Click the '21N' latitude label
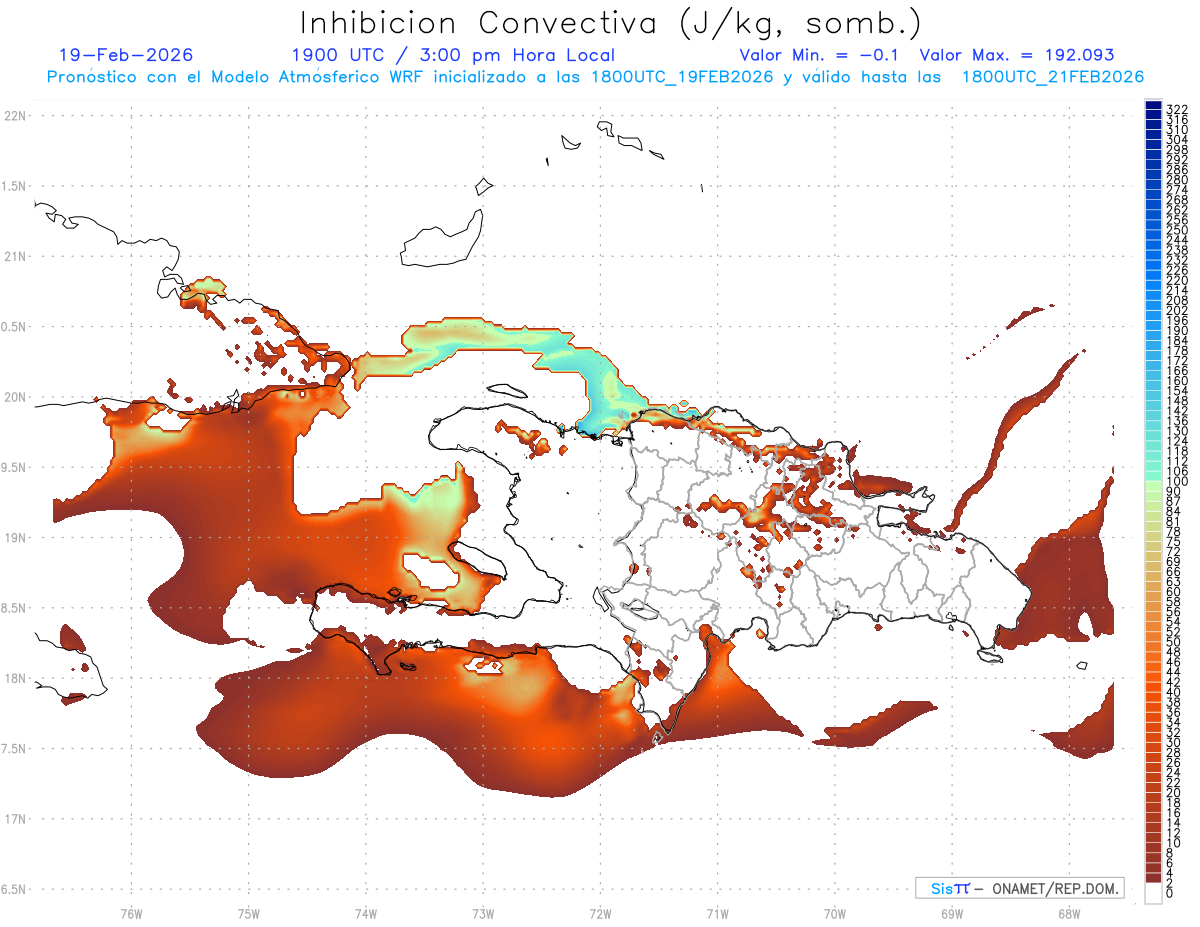 pyautogui.click(x=15, y=256)
